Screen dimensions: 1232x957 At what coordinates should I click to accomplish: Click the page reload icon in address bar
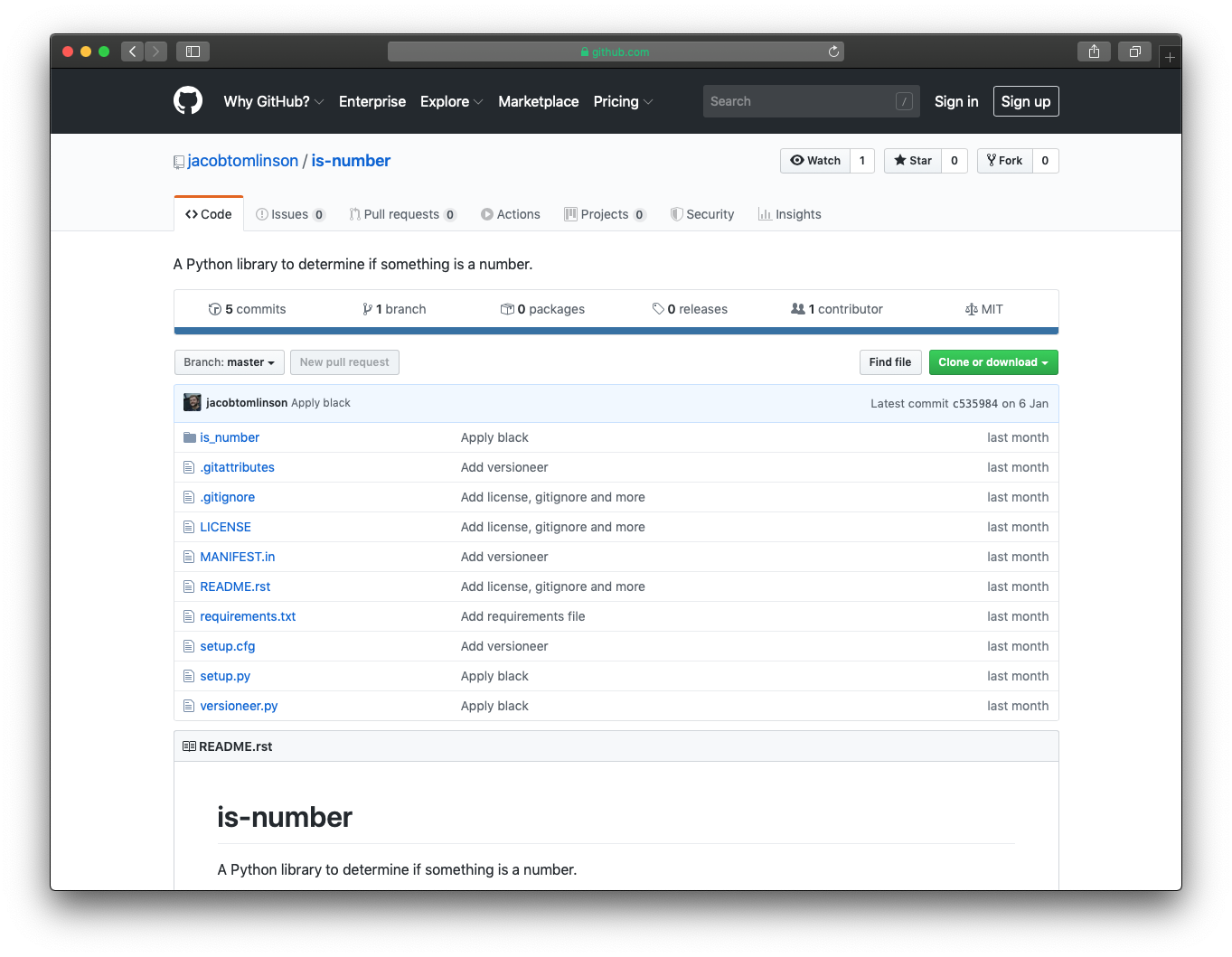click(x=832, y=52)
